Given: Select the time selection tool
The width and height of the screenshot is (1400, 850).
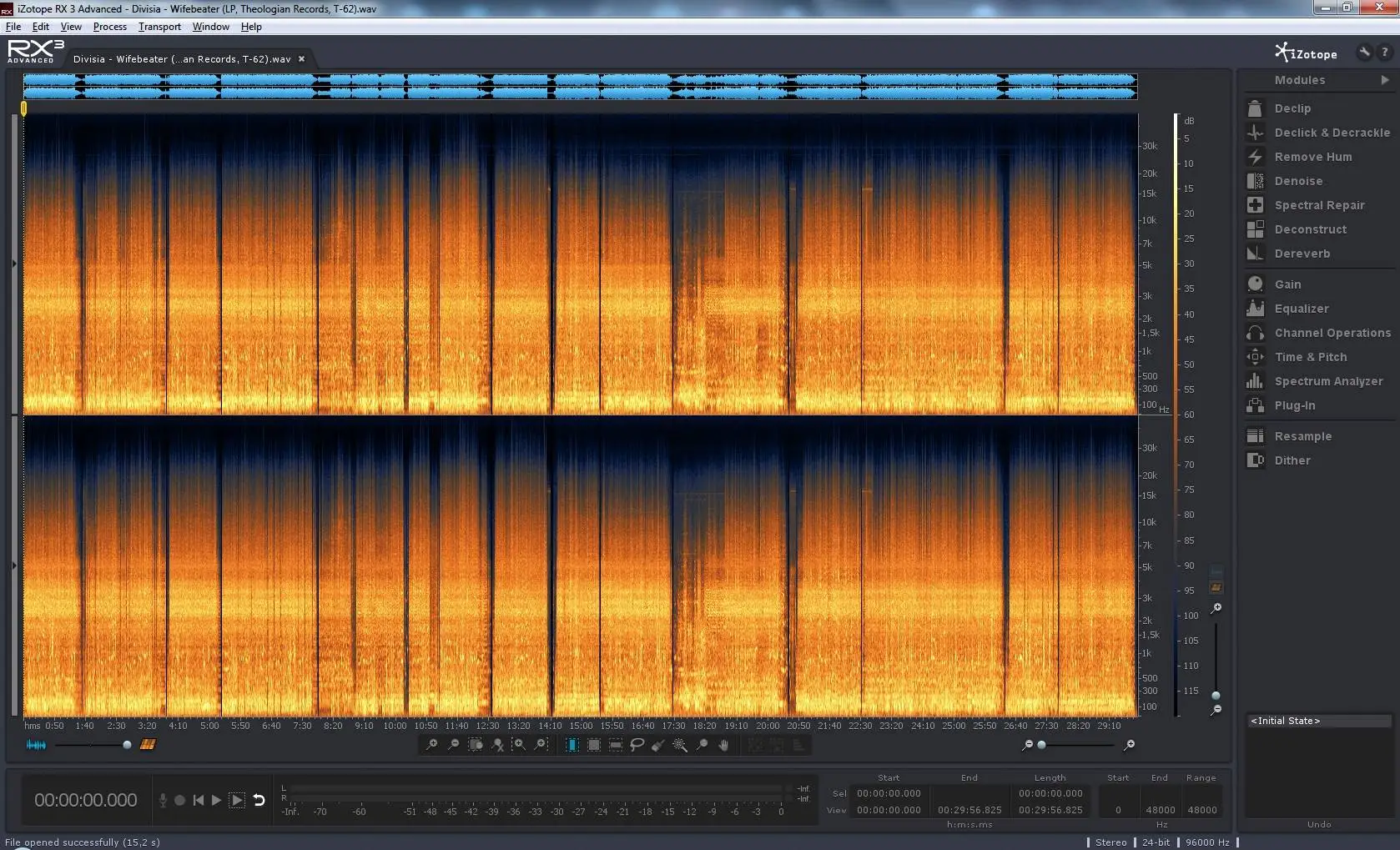Looking at the screenshot, I should point(572,745).
